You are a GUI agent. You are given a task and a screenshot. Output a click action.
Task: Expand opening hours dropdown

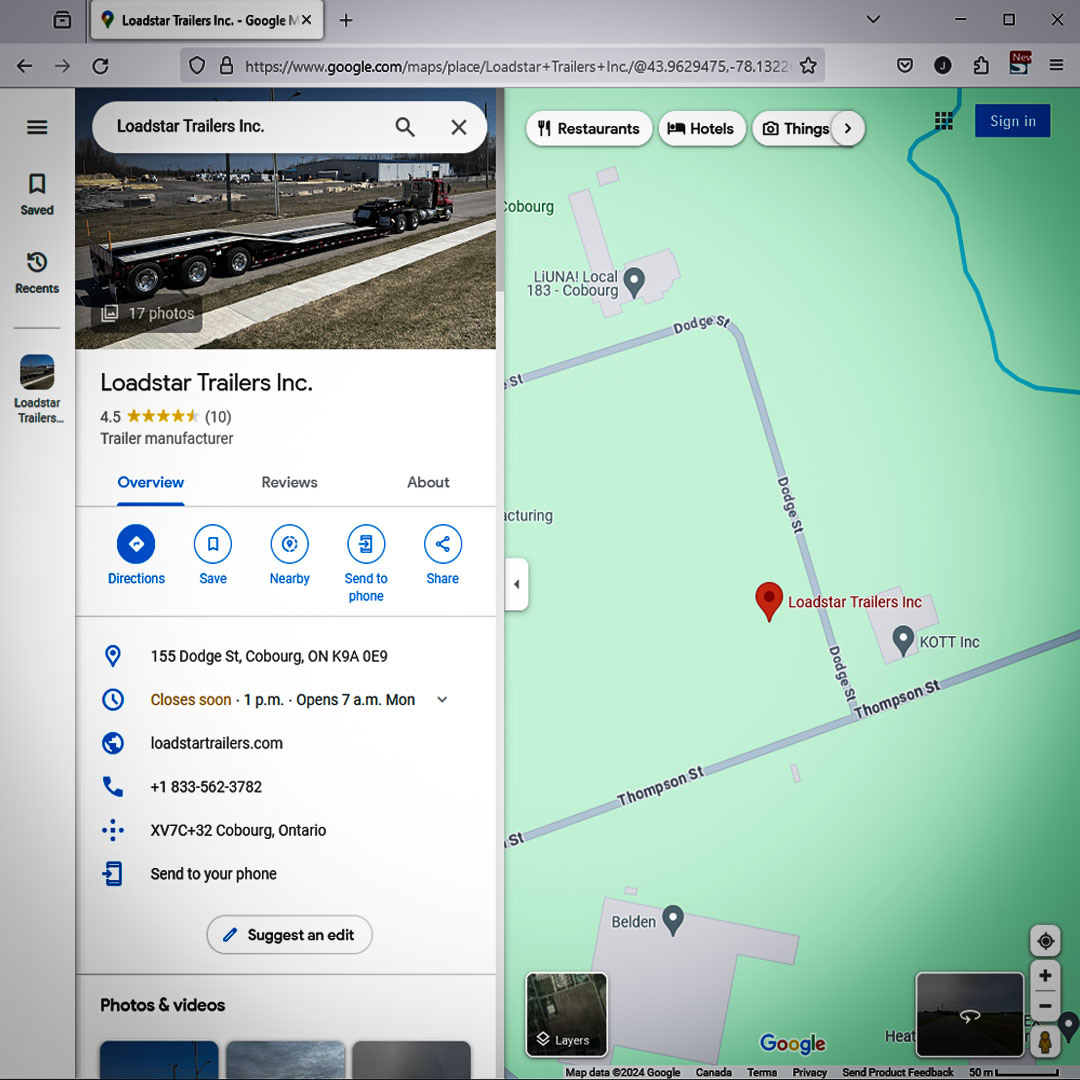click(442, 700)
